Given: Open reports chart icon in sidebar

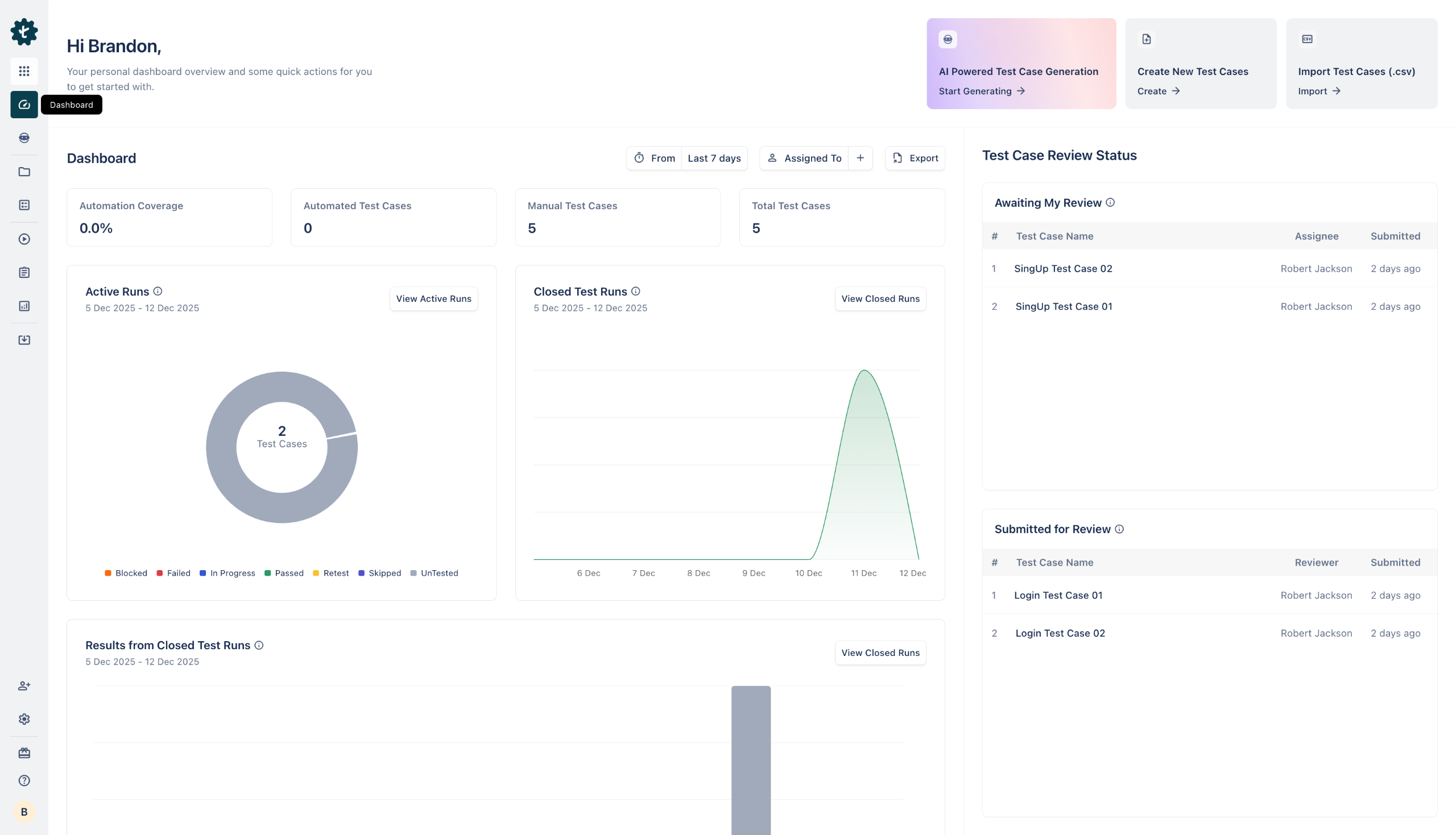Looking at the screenshot, I should coord(24,306).
